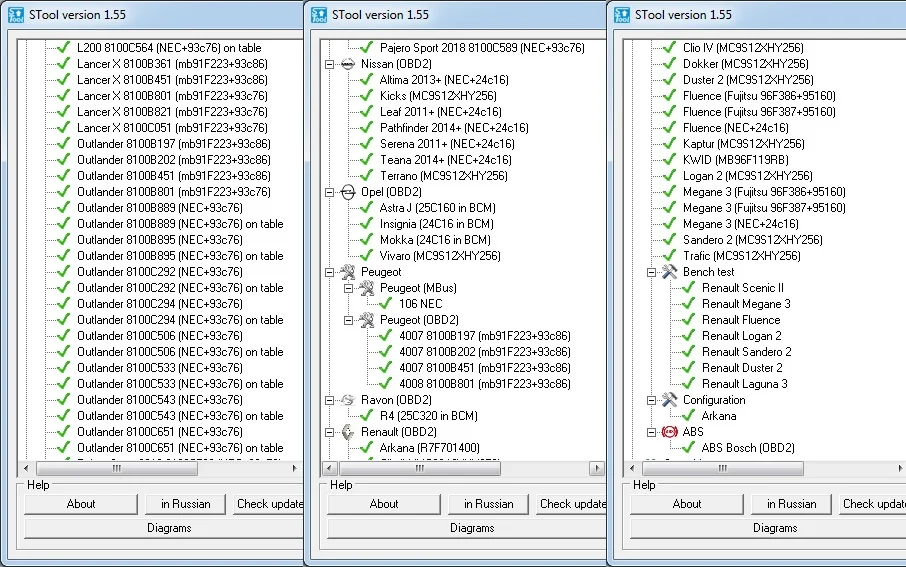The image size is (906, 567).
Task: Collapse the ABS tree node
Action: point(651,432)
